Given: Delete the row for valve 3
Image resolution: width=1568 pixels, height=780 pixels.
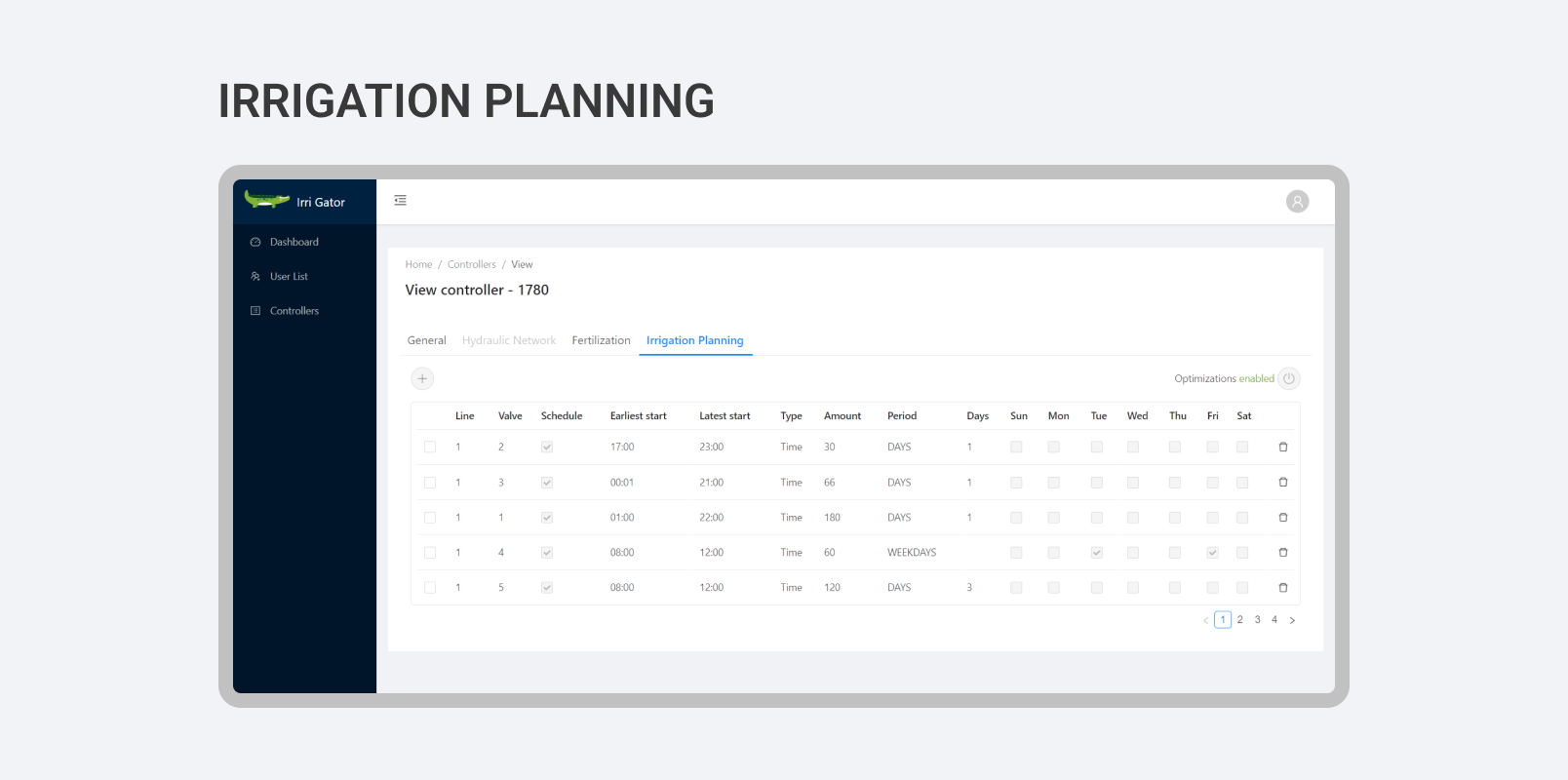Looking at the screenshot, I should coord(1283,482).
